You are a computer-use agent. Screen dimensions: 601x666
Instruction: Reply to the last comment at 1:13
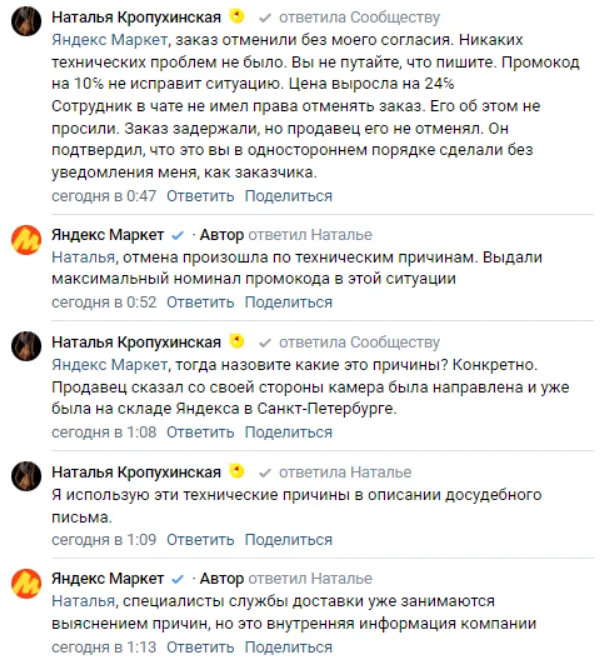pos(200,647)
